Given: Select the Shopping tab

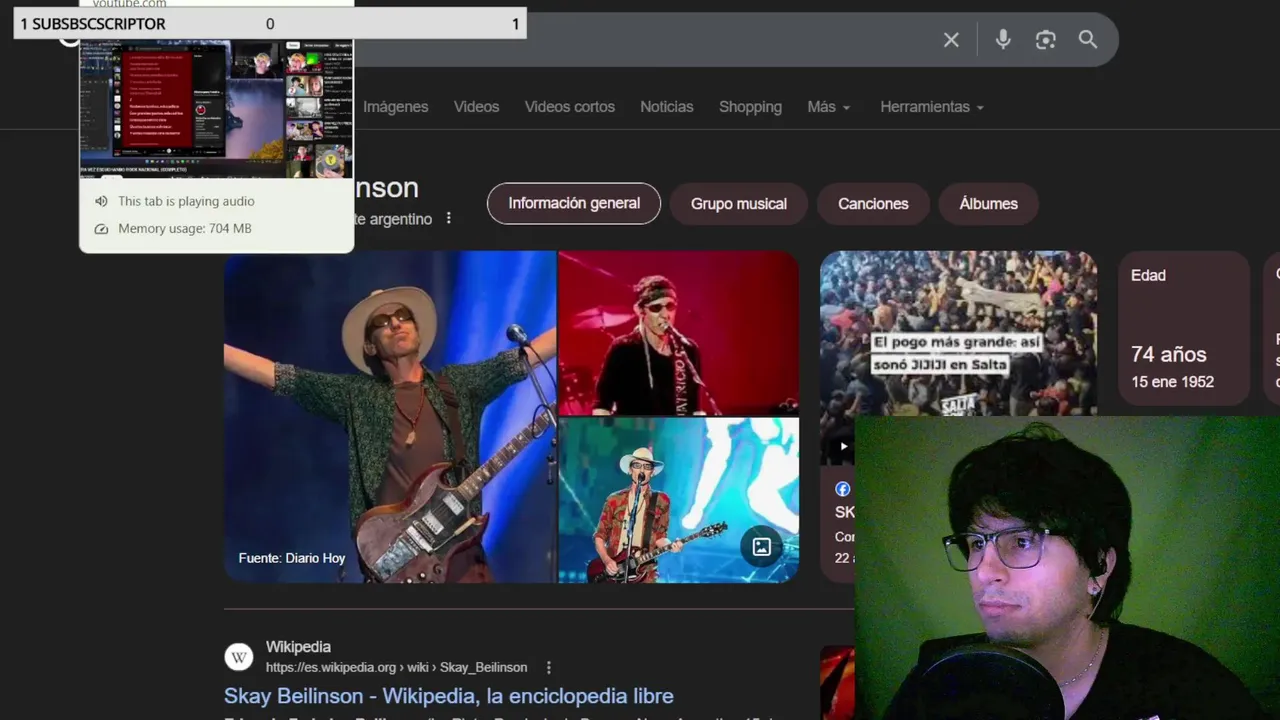Looking at the screenshot, I should pyautogui.click(x=750, y=107).
